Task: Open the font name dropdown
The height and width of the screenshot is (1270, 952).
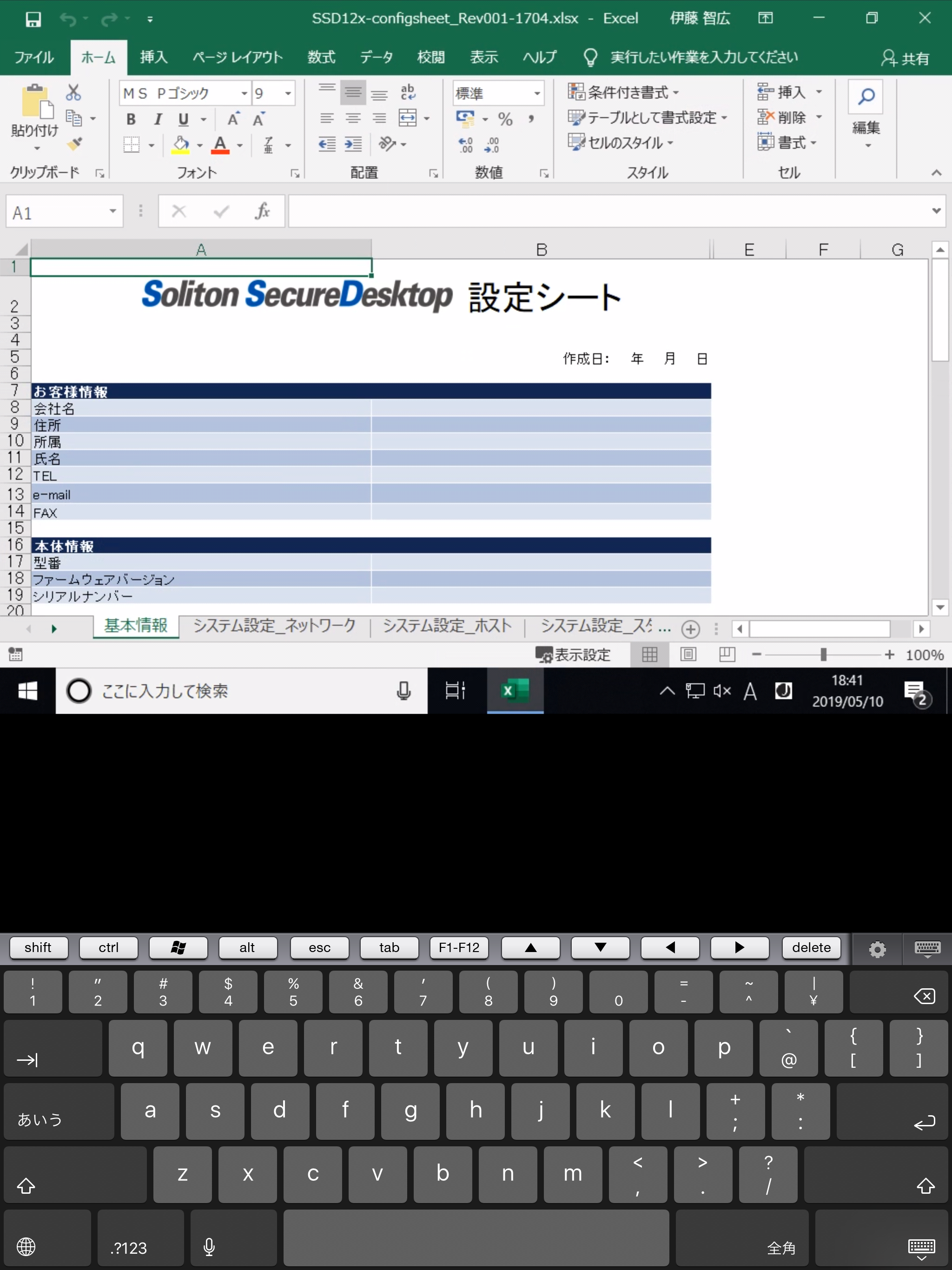Action: click(x=244, y=93)
